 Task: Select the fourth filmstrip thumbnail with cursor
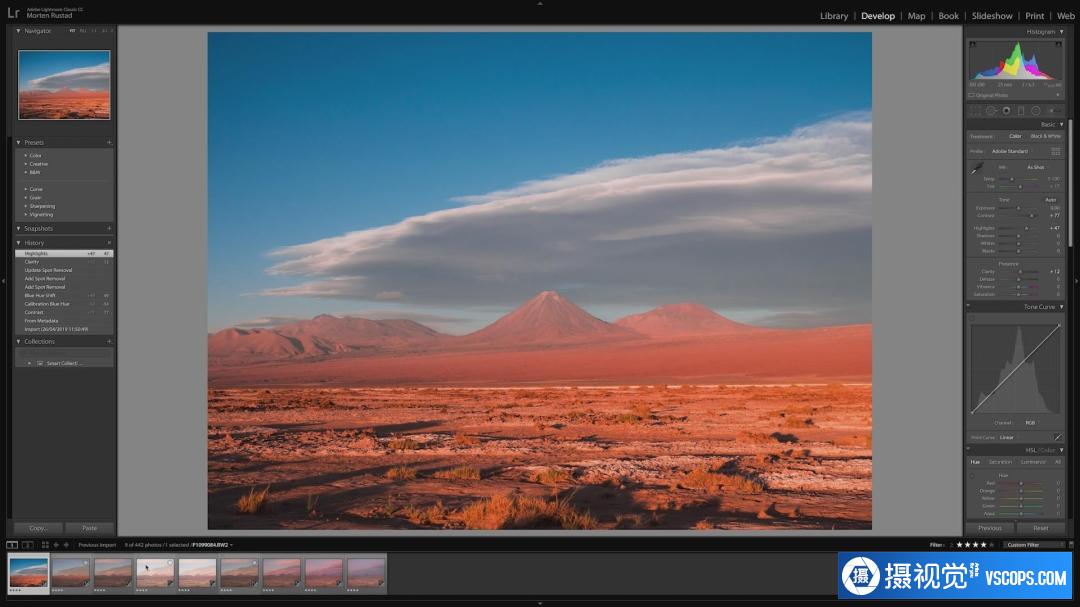point(155,574)
